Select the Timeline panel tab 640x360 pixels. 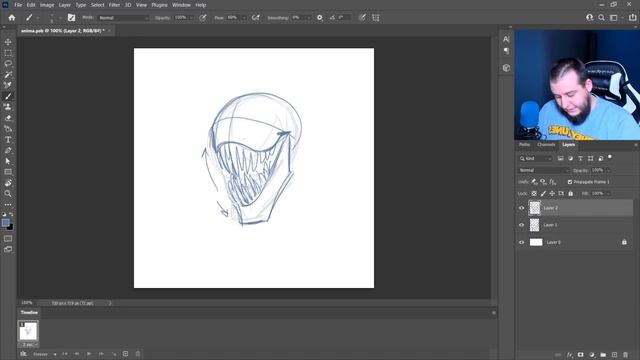(x=29, y=312)
